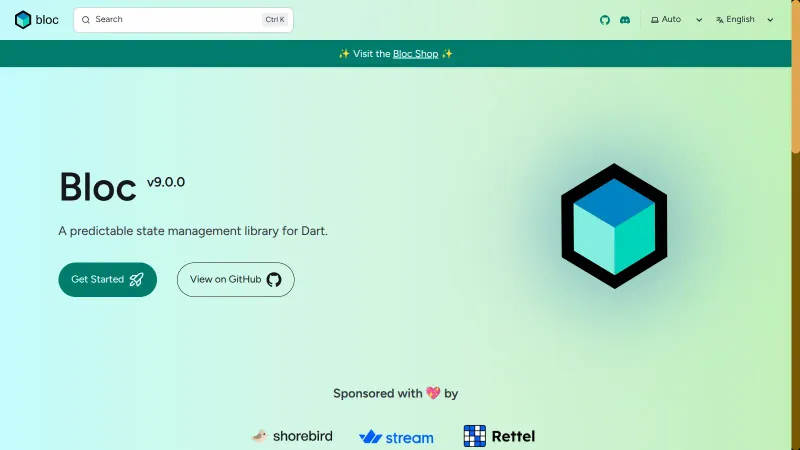Click the large Bloc hexagon cube image
This screenshot has width=800, height=450.
click(x=613, y=226)
